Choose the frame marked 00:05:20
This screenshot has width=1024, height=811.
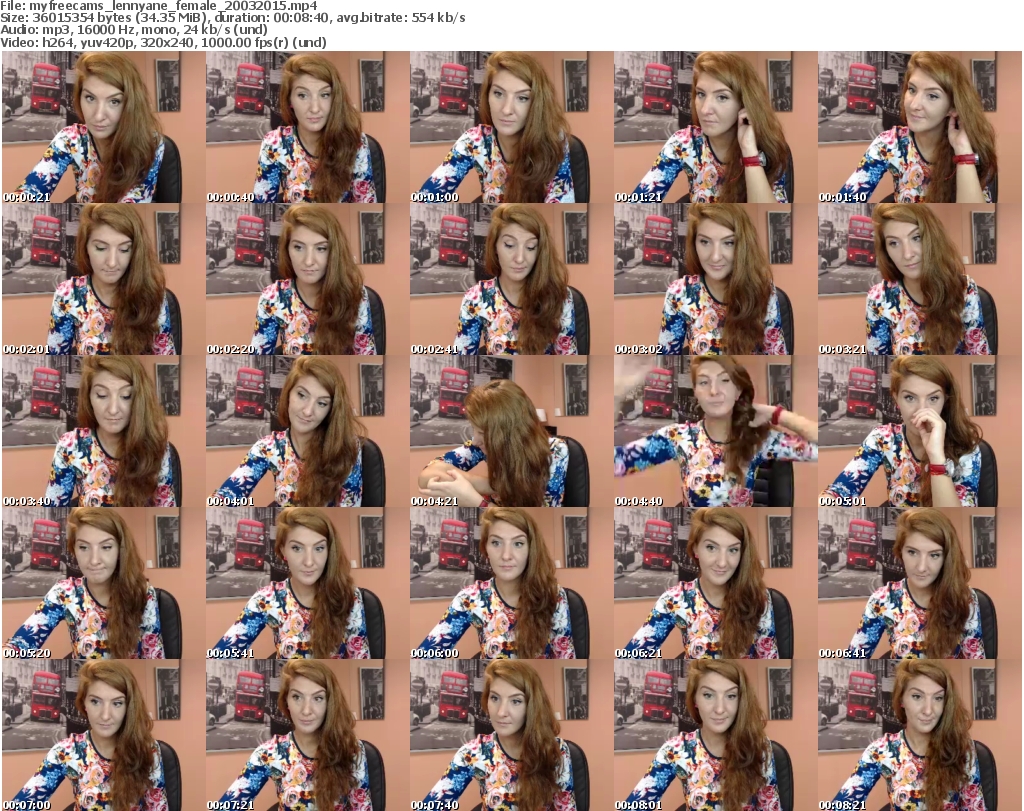(x=104, y=584)
